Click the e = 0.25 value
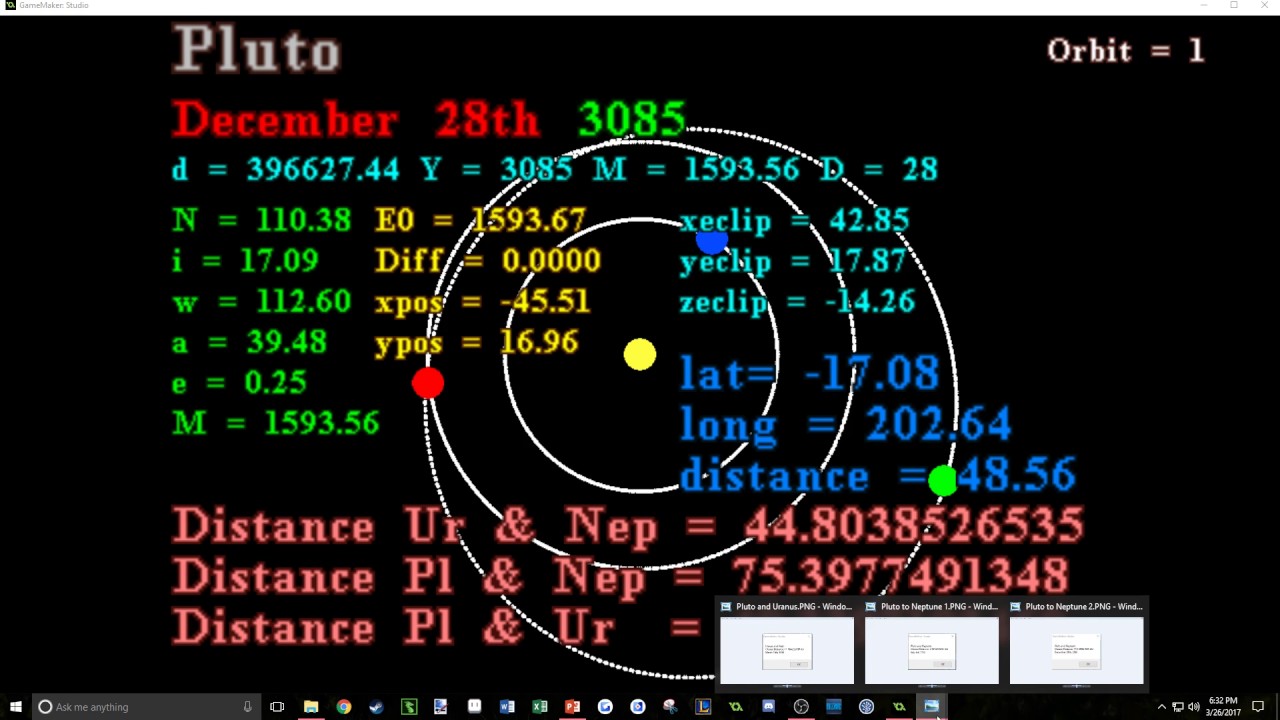This screenshot has width=1280, height=720. [240, 383]
